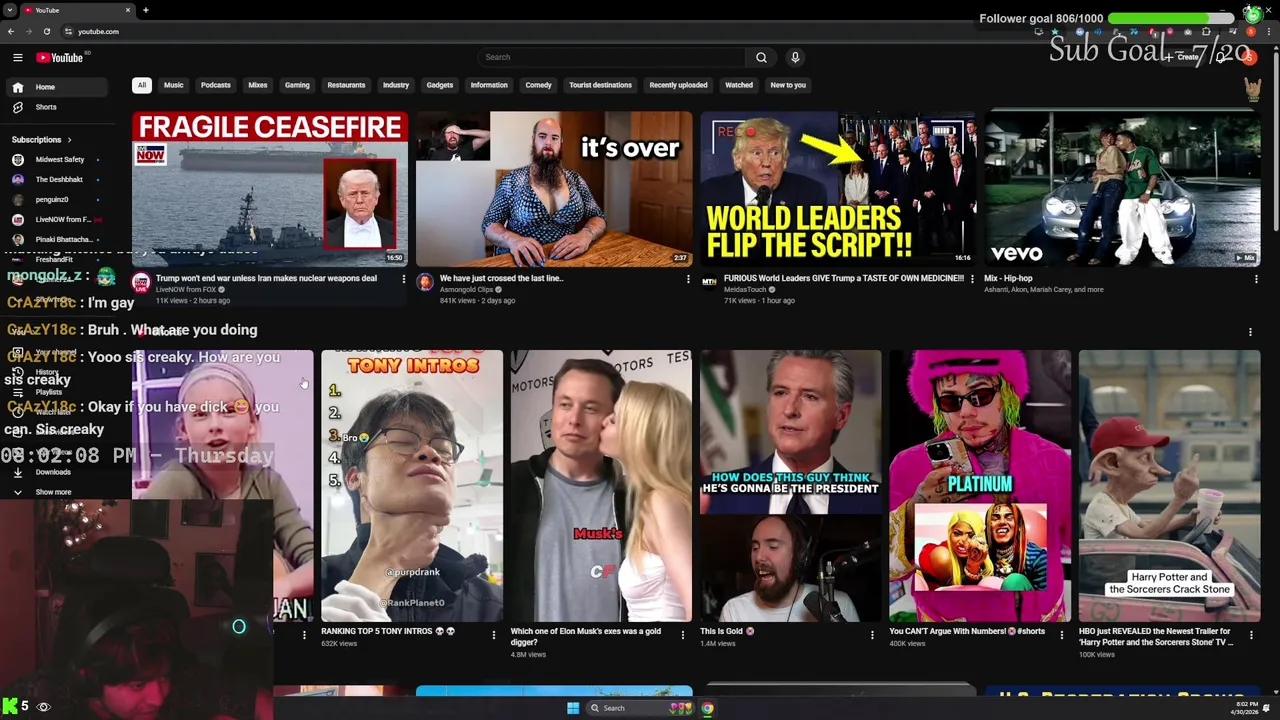Open the YouTube hamburger guide menu
The height and width of the screenshot is (720, 1280).
17,58
